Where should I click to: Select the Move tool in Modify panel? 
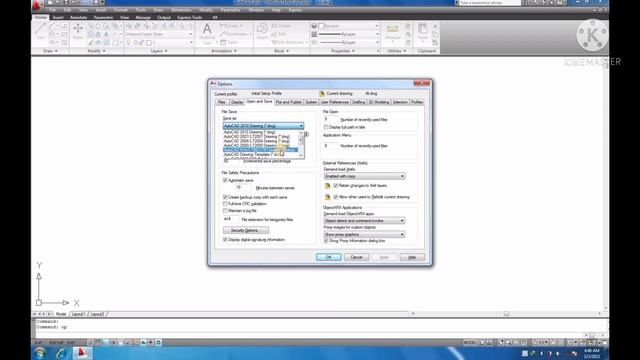[78, 31]
